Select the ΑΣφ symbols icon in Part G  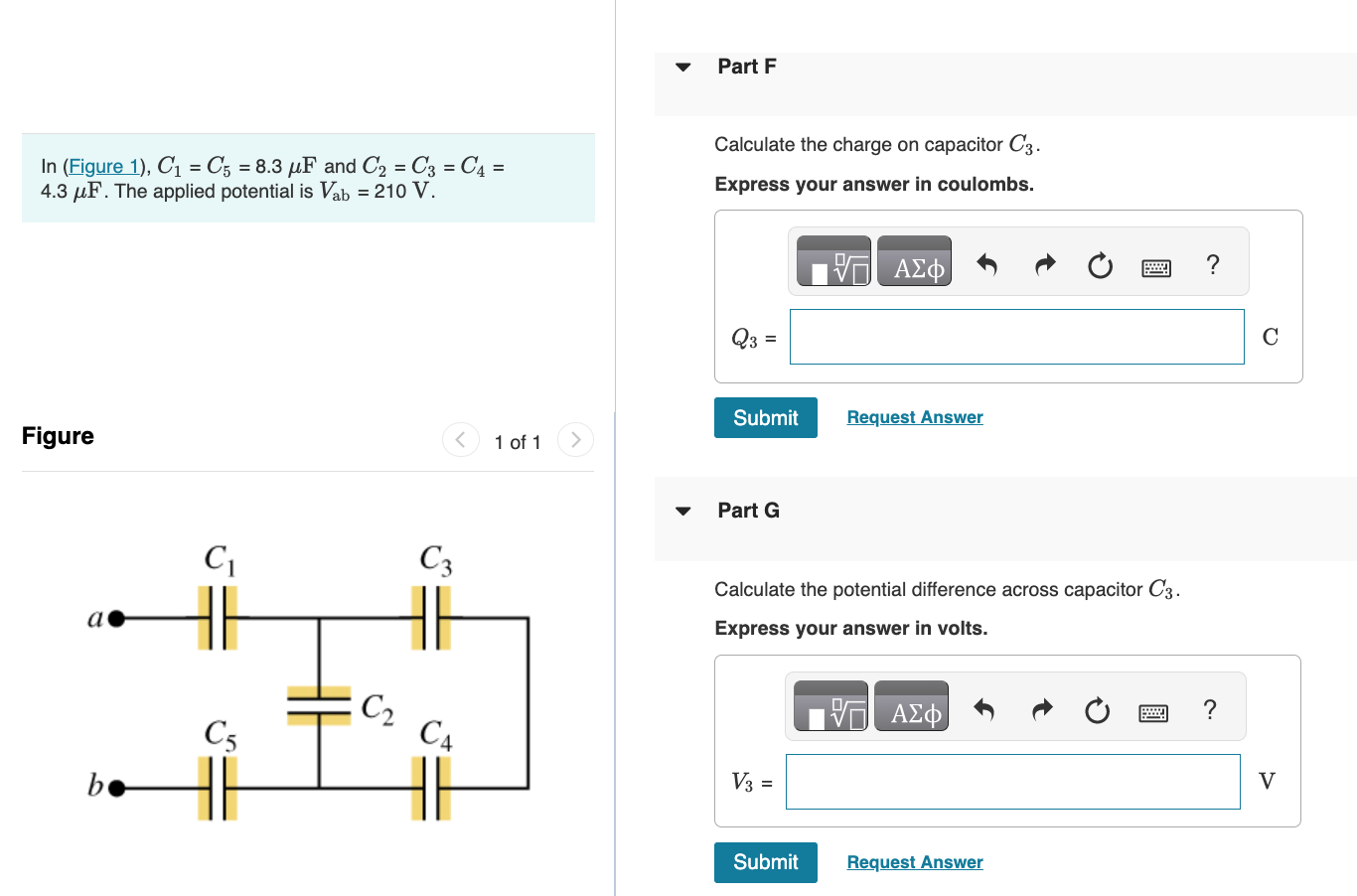pos(911,705)
